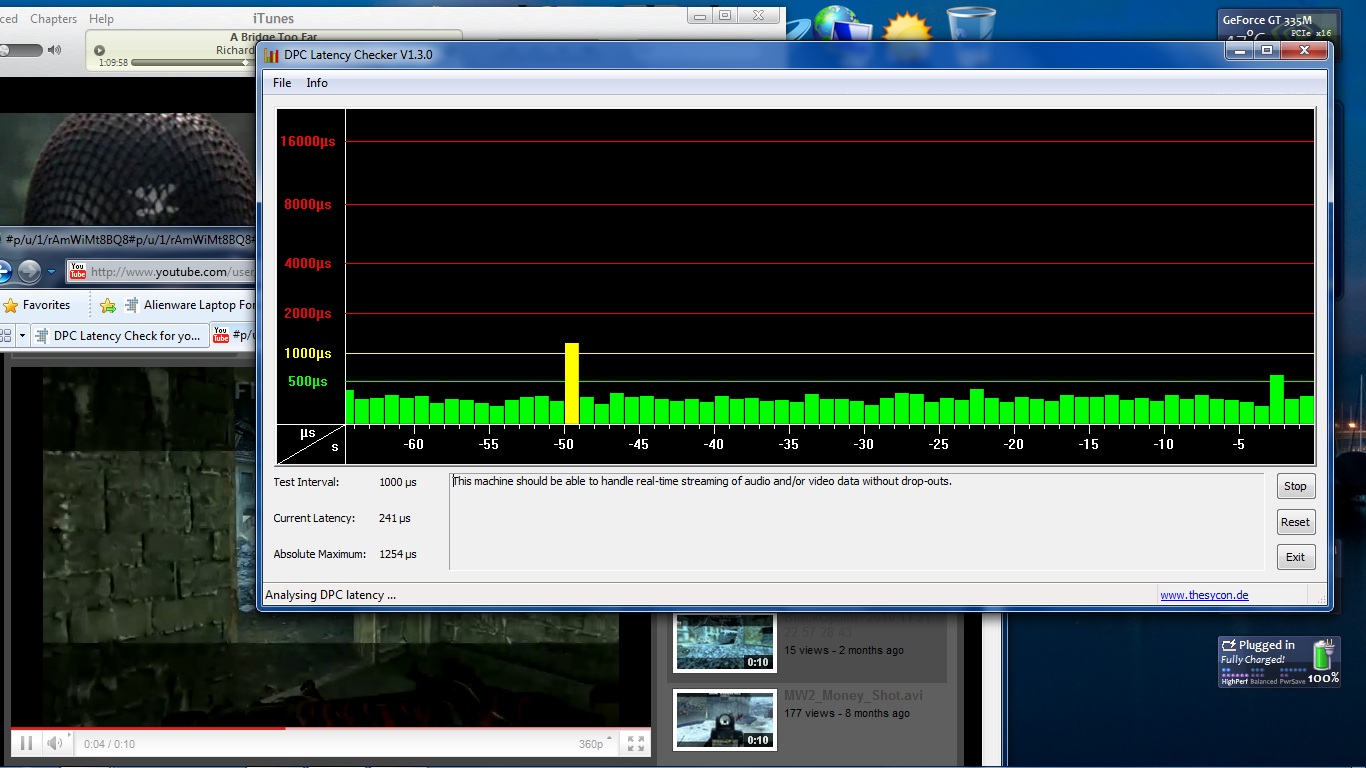Click the iTunes play indicator icon in display
The width and height of the screenshot is (1366, 768).
coord(99,50)
